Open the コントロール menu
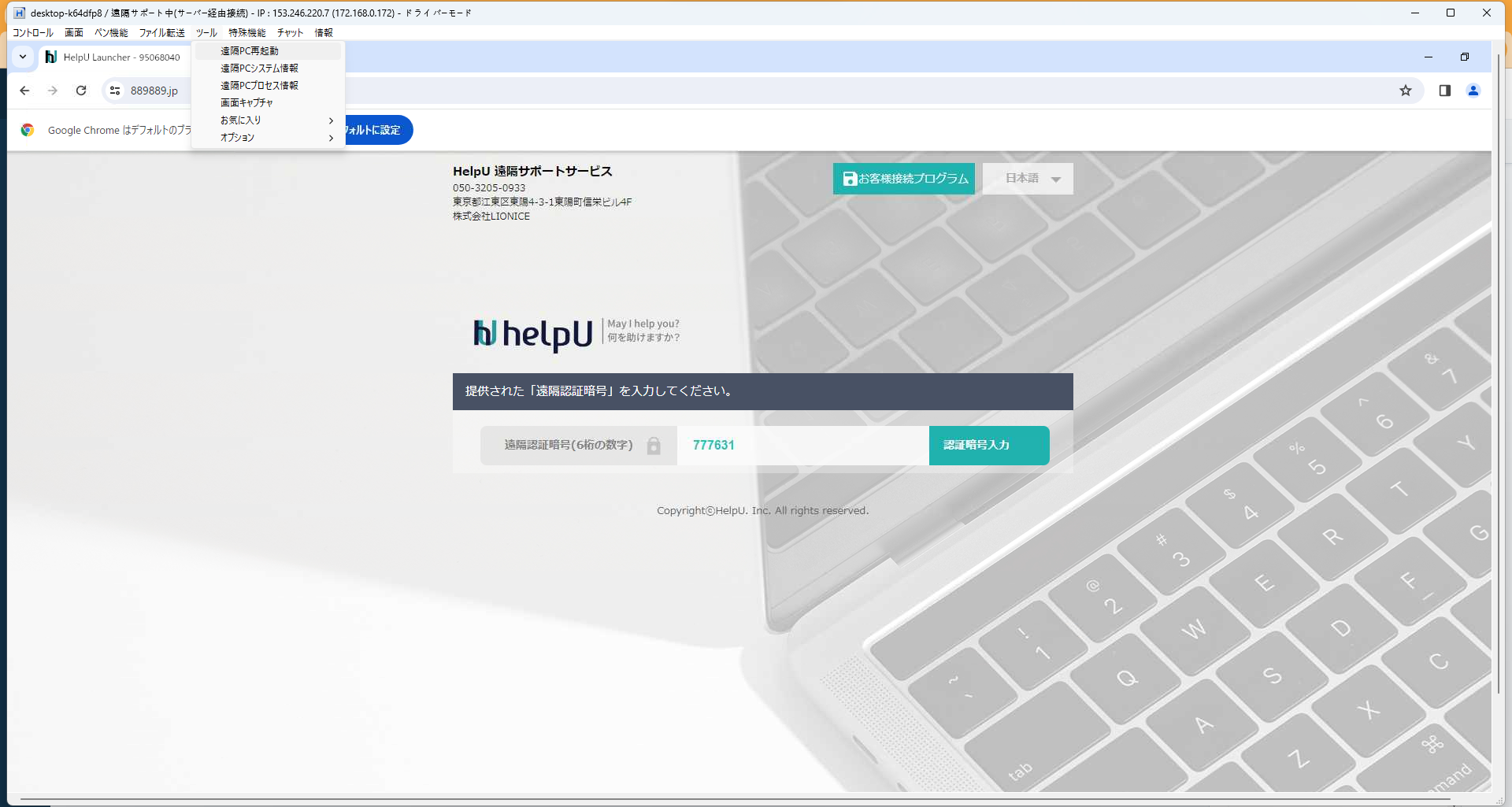The height and width of the screenshot is (807, 1512). click(33, 32)
